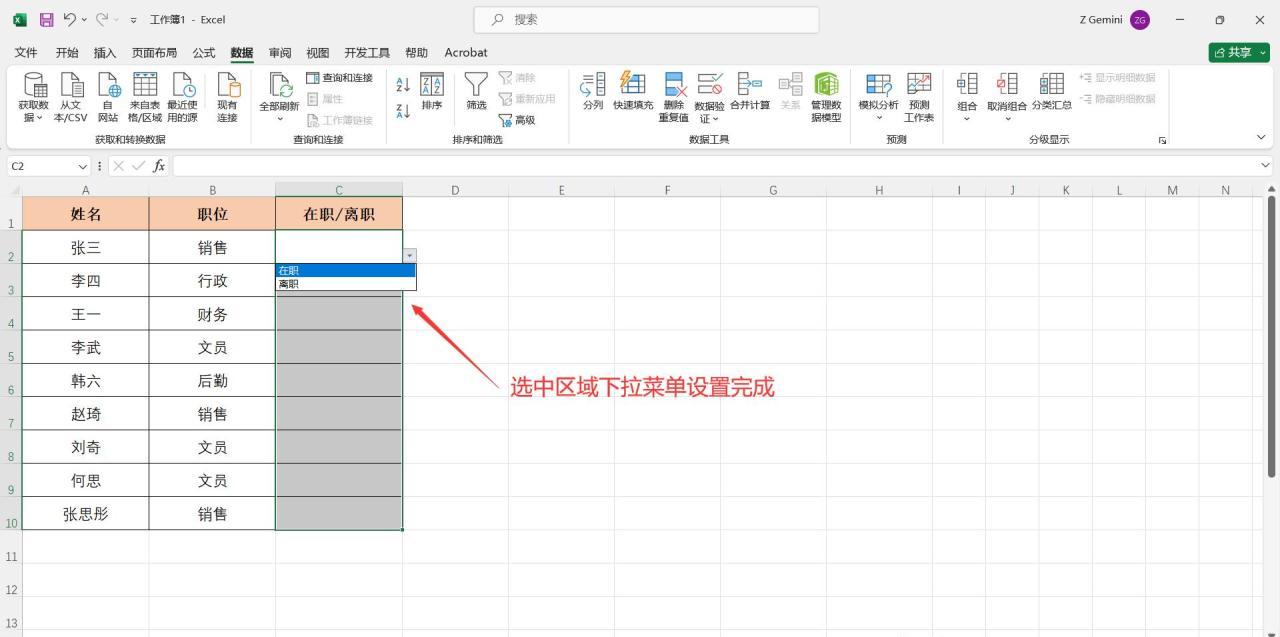Viewport: 1280px width, 637px height.
Task: Click header cell 在职/离职
Action: 339,214
